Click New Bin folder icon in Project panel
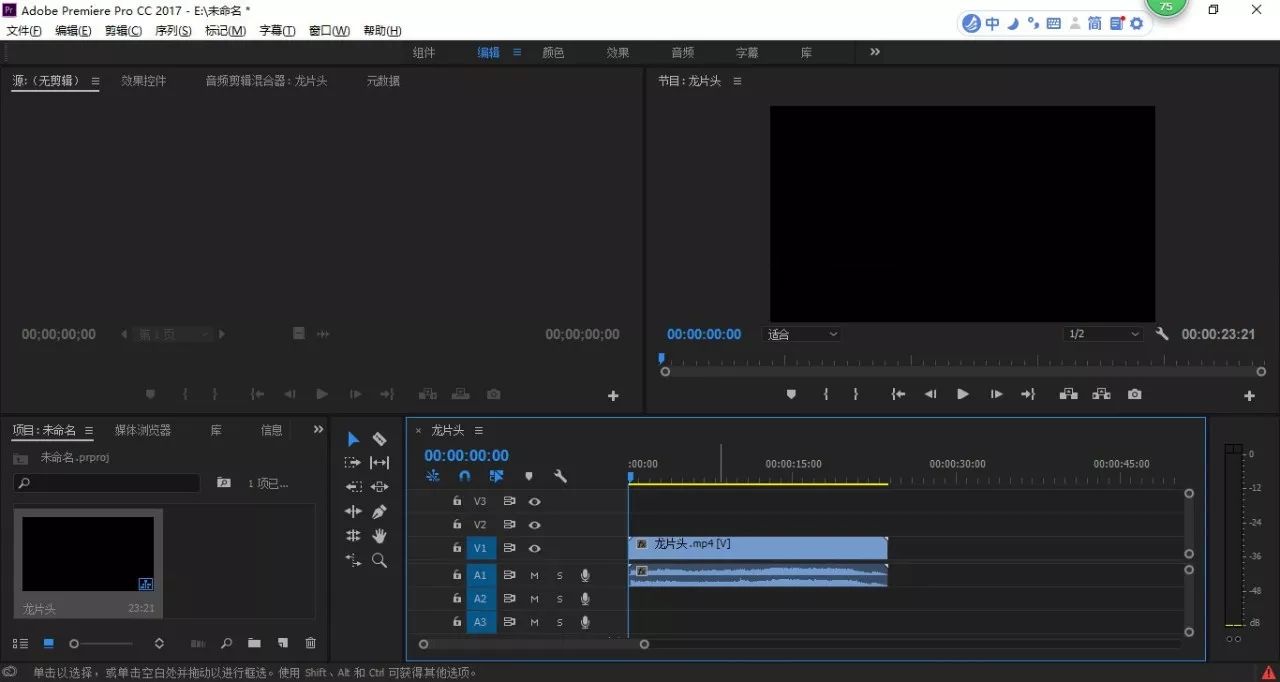The image size is (1280, 682). pyautogui.click(x=254, y=643)
